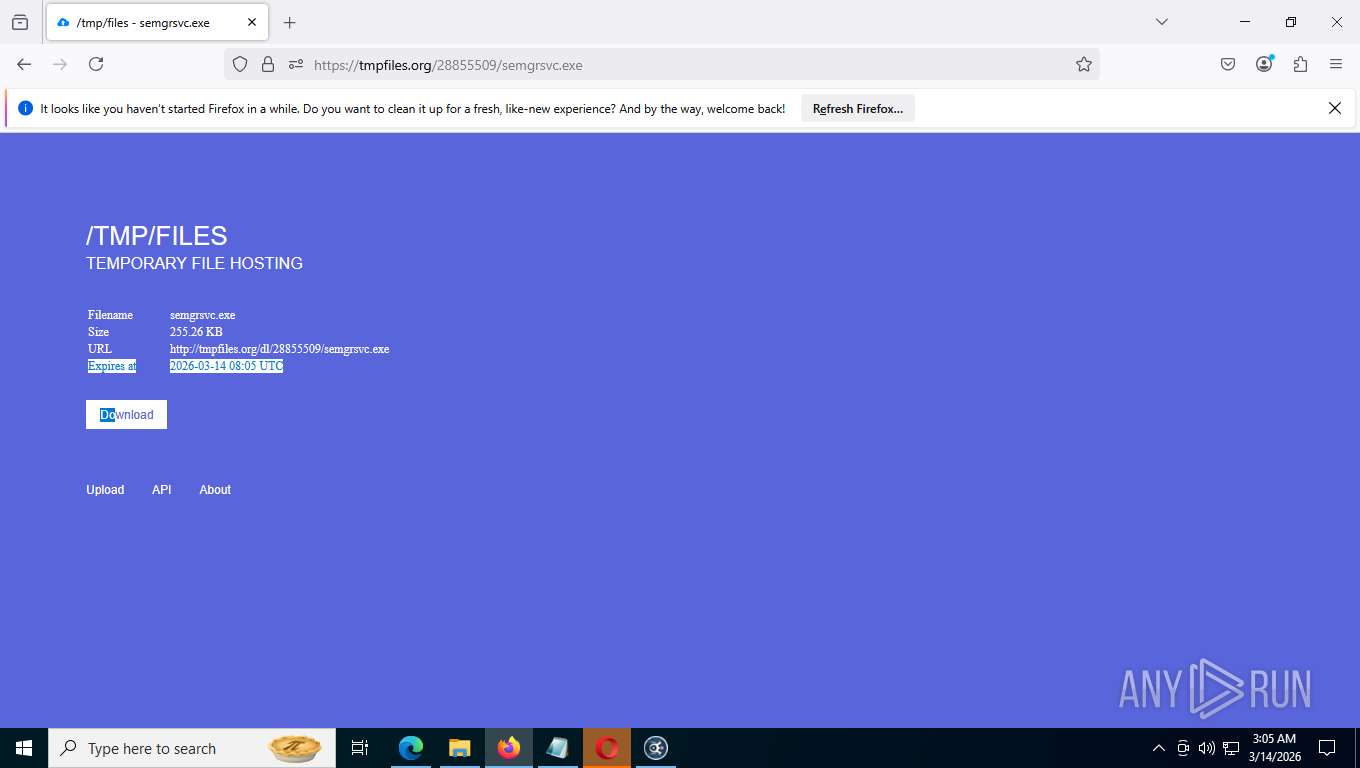Open a new tab with plus button

[x=290, y=22]
